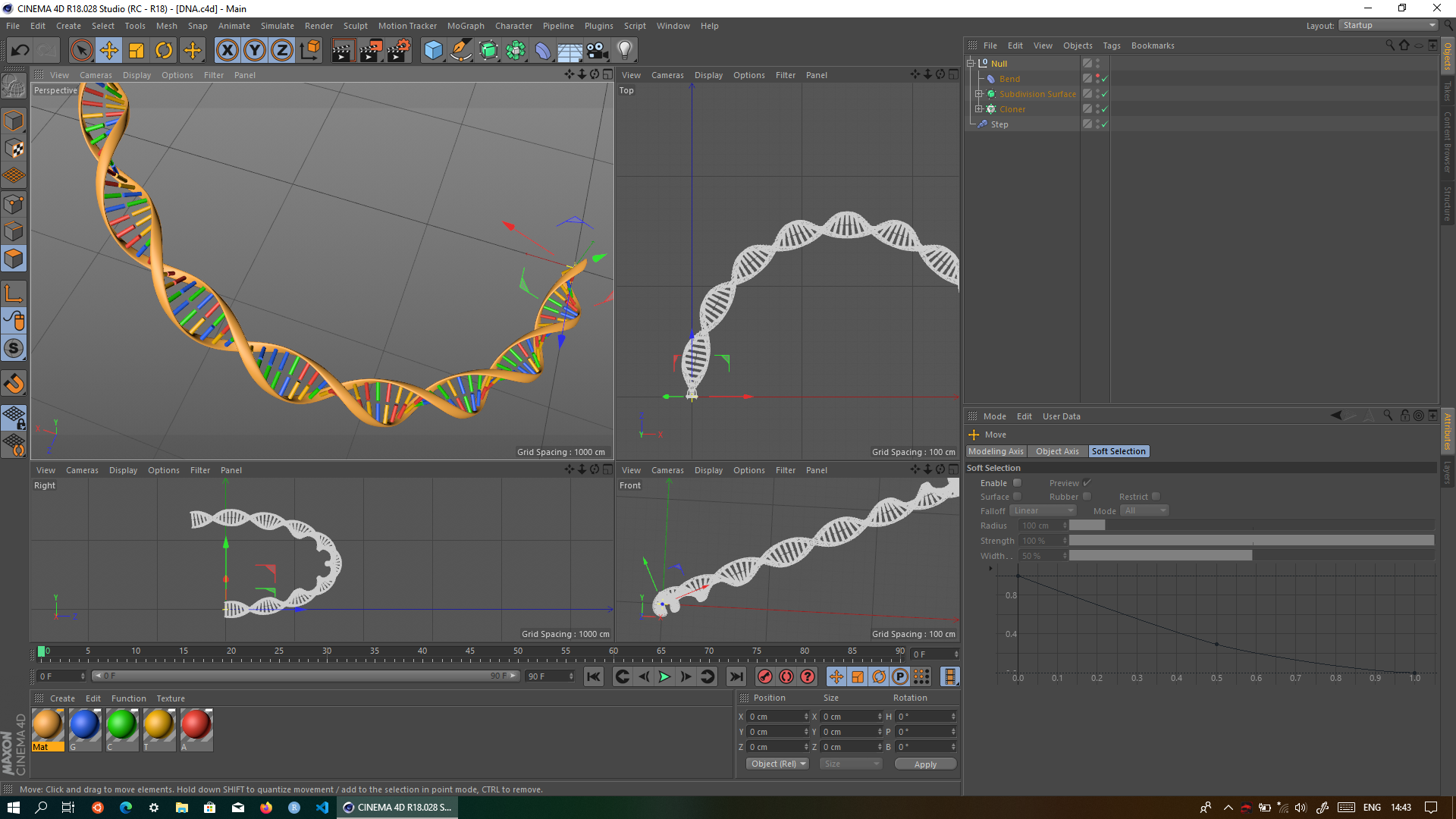Switch to Points mode
1456x819 pixels.
coord(14,204)
